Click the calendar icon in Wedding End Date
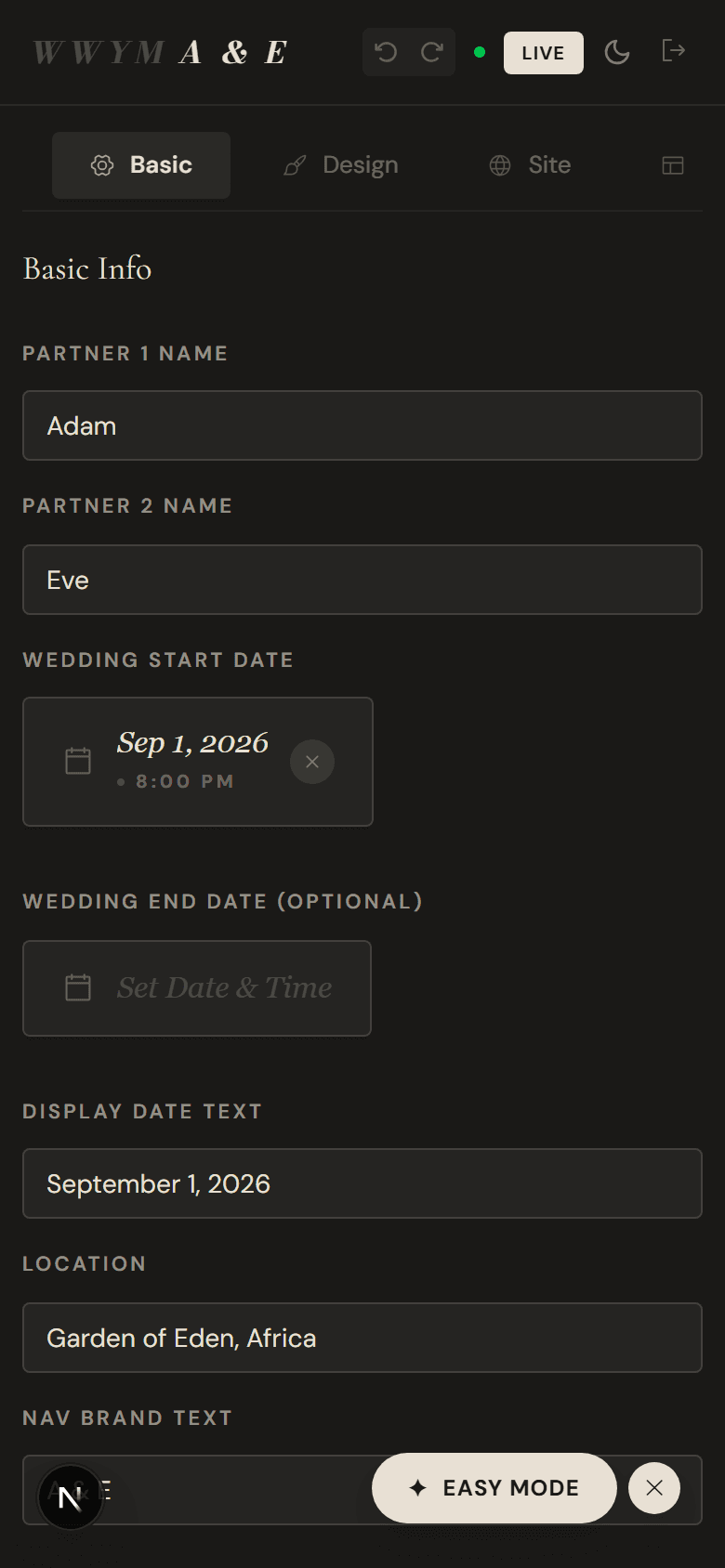 click(x=77, y=987)
